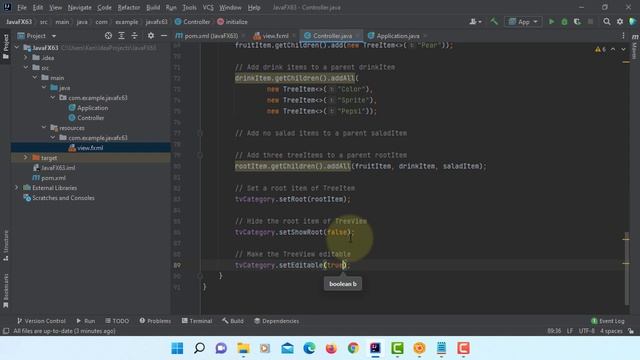Viewport: 640px width, 360px height.
Task: Open Search Everywhere magnifier icon
Action: tap(607, 22)
